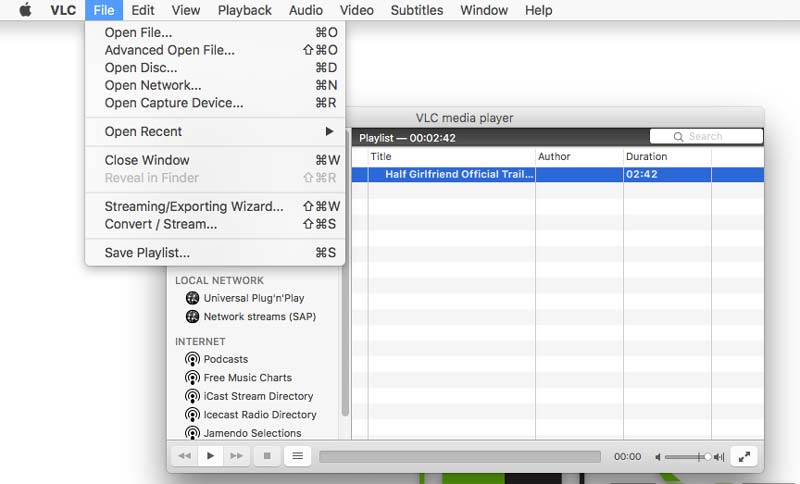800x484 pixels.
Task: Click the LOCAL NETWORK section header
Action: pos(219,281)
